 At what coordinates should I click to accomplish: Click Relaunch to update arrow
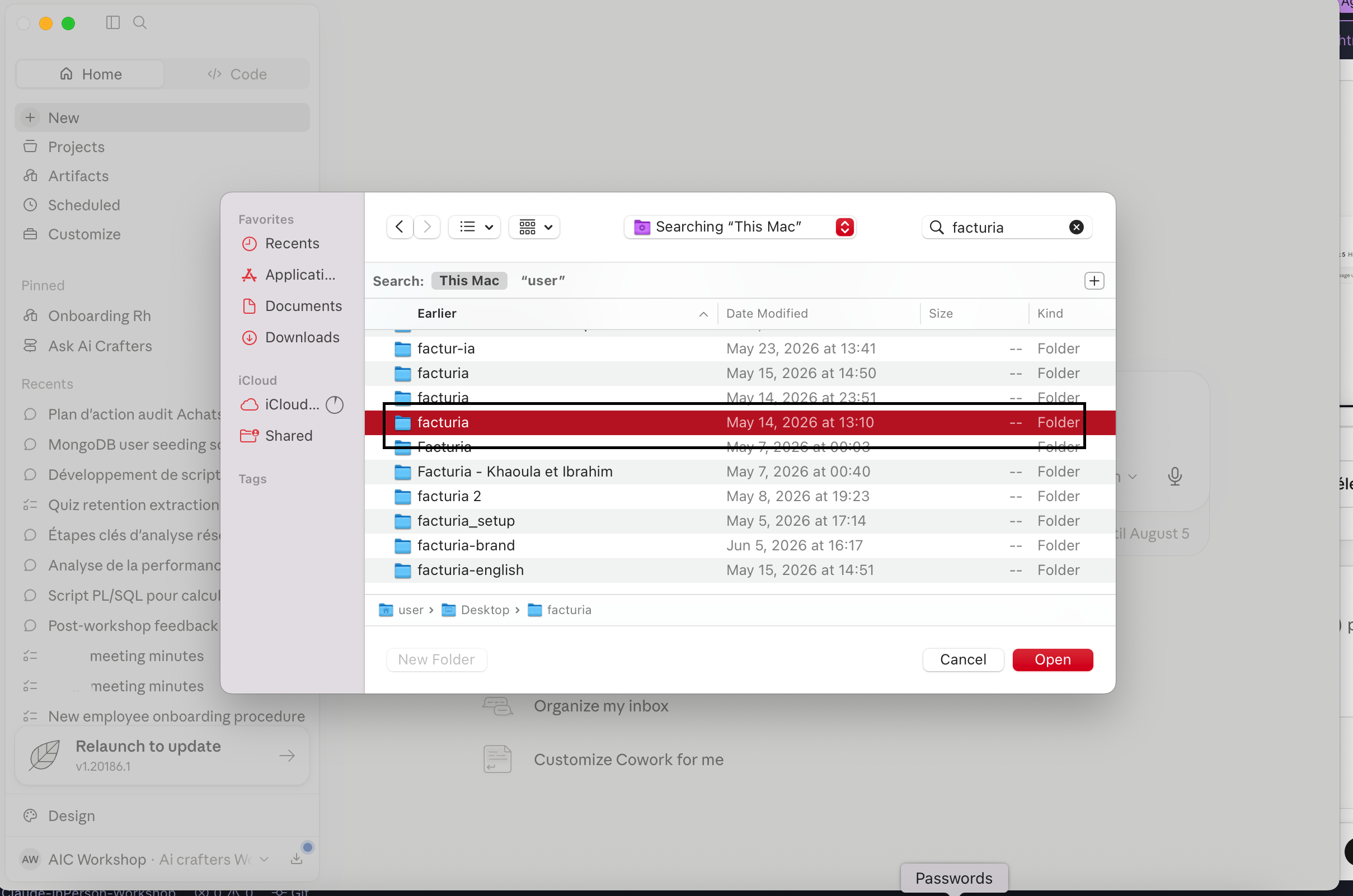[x=287, y=756]
